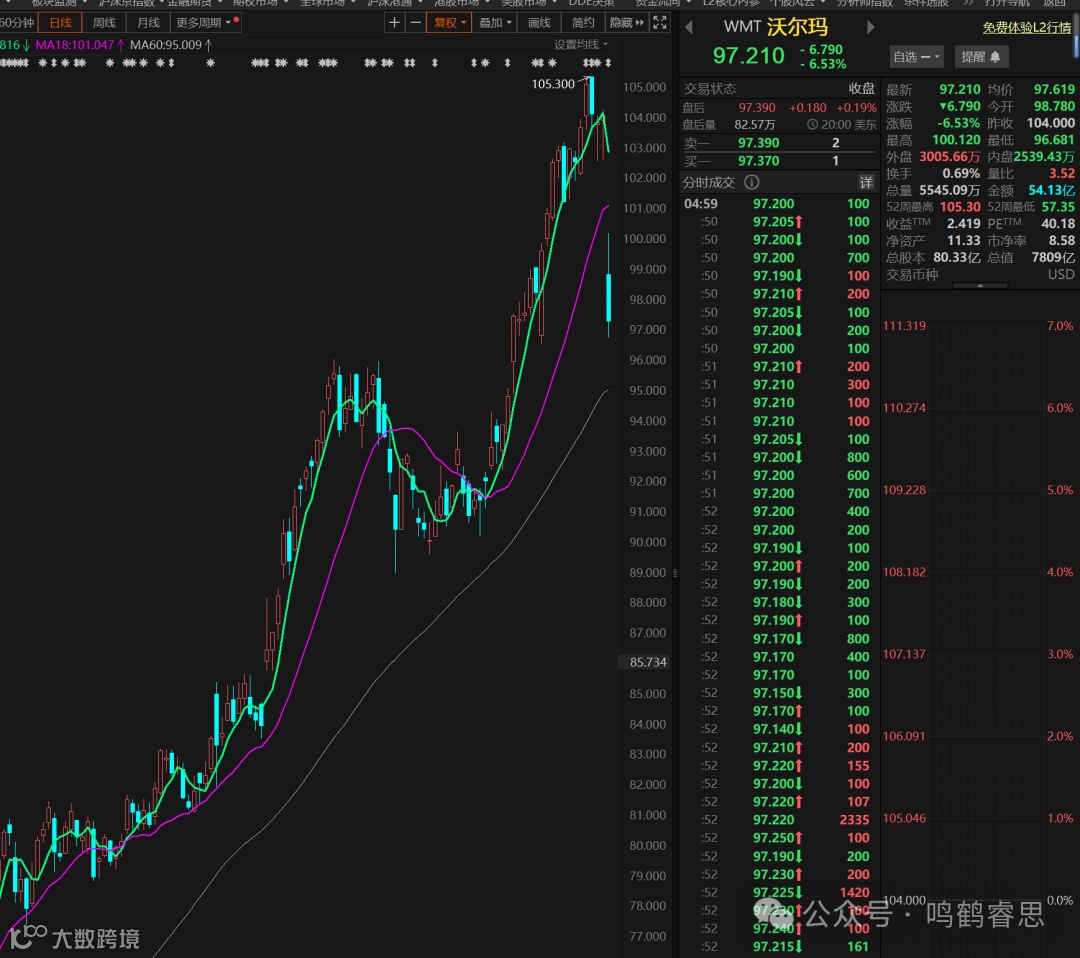Click the 均价 97.619 value
Viewport: 1080px width, 958px height.
pos(1054,90)
